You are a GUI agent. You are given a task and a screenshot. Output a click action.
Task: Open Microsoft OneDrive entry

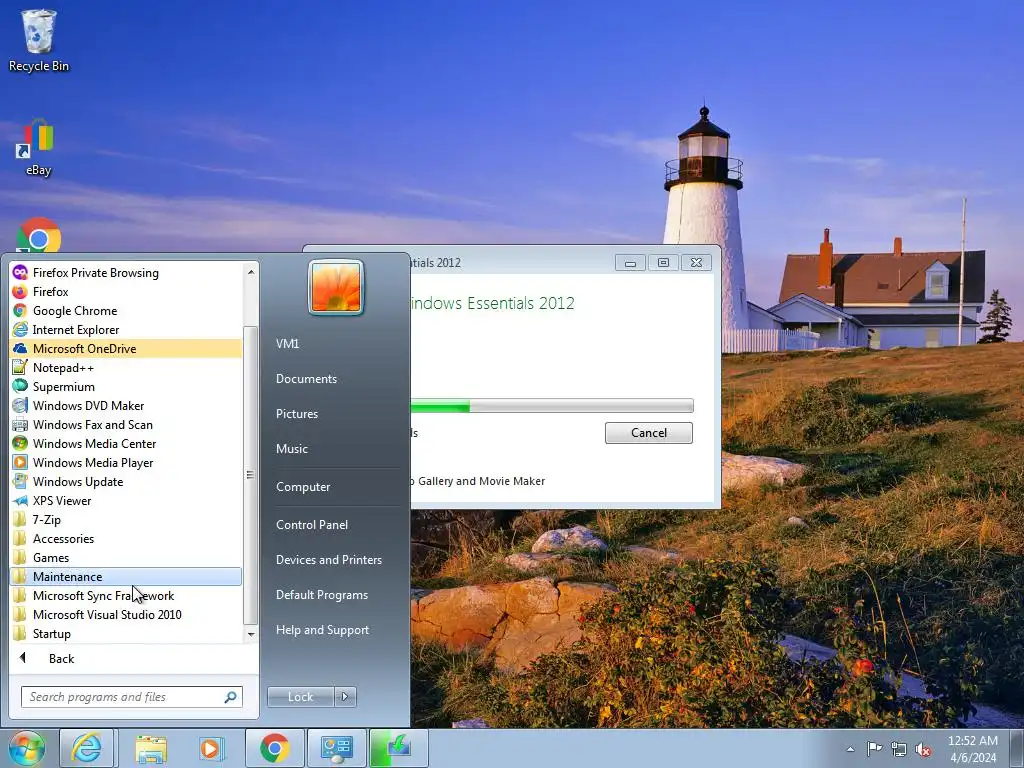(126, 349)
